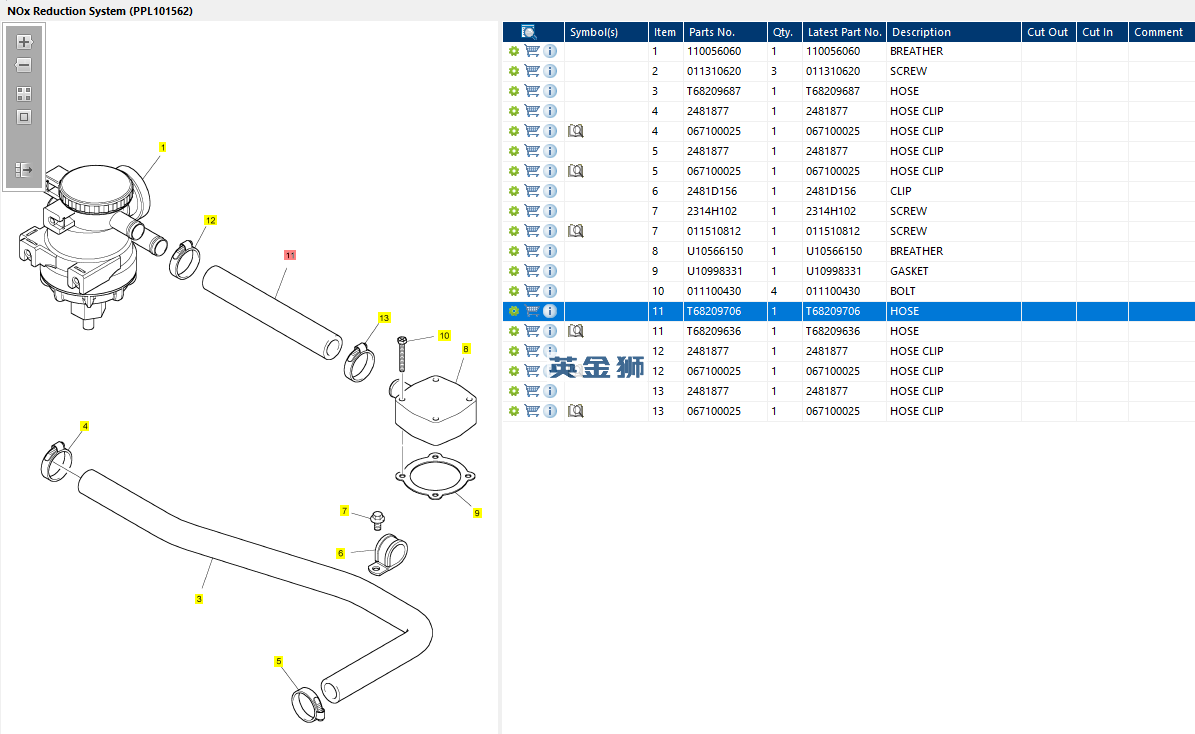Select callout 4 hose clip label

pos(85,426)
